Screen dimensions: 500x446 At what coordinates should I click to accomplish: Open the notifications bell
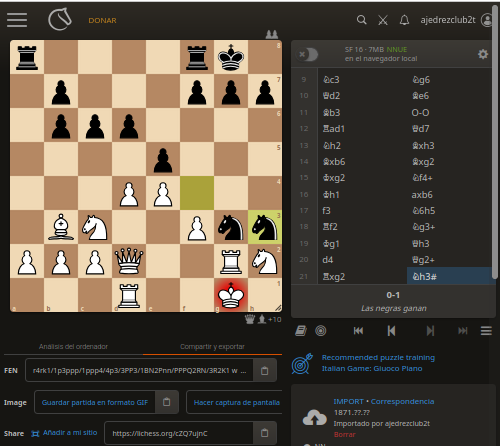point(404,20)
